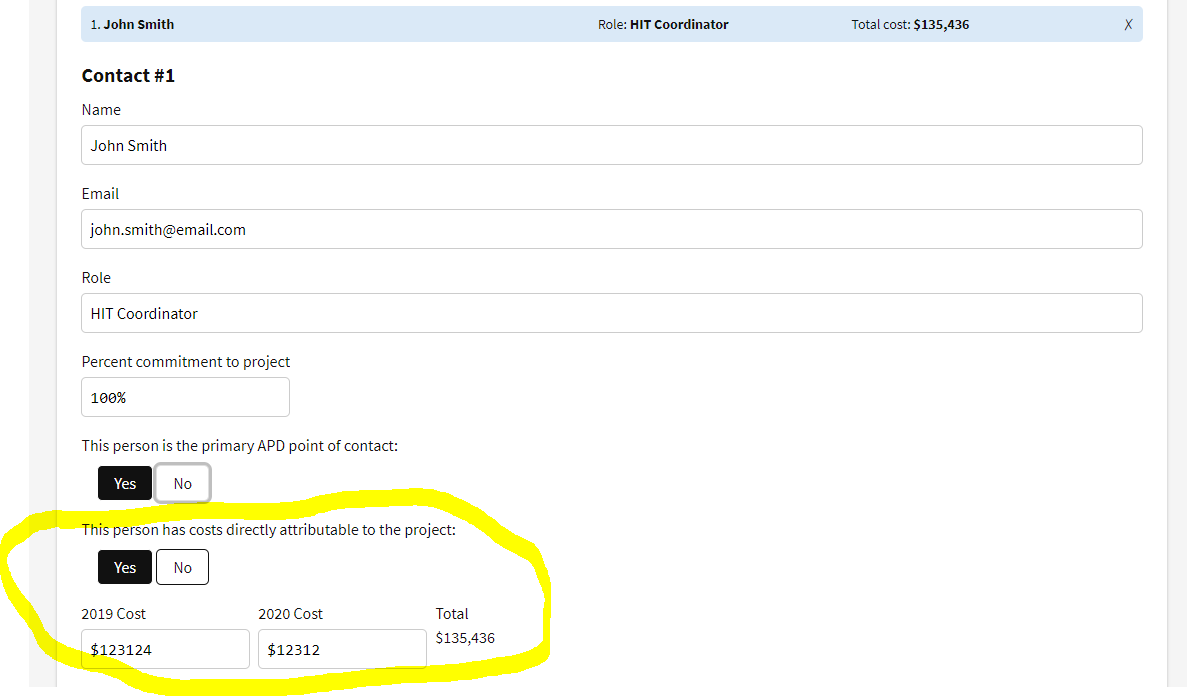1187x696 pixels.
Task: Toggle Yes for primary APD point of contact
Action: 124,483
